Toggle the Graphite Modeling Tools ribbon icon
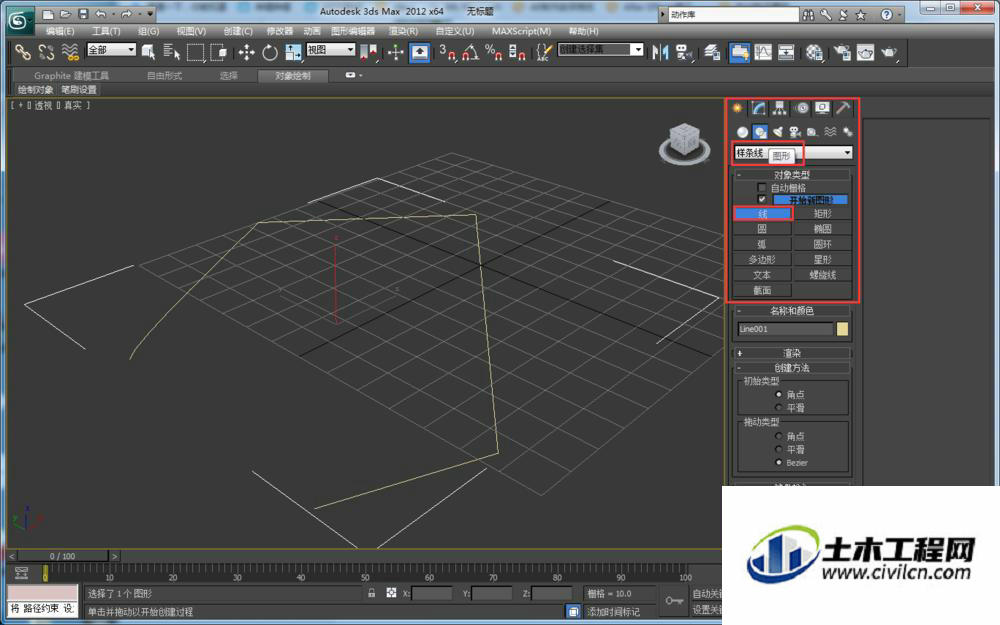Viewport: 1000px width, 625px height. coord(739,52)
